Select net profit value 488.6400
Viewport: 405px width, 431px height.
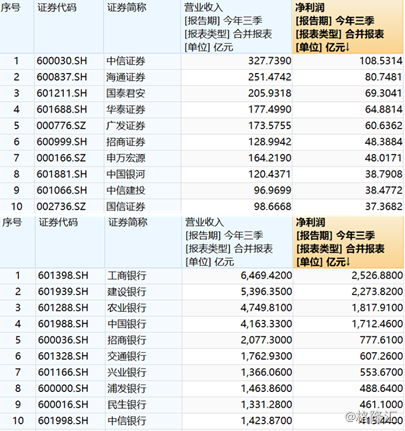[381, 389]
